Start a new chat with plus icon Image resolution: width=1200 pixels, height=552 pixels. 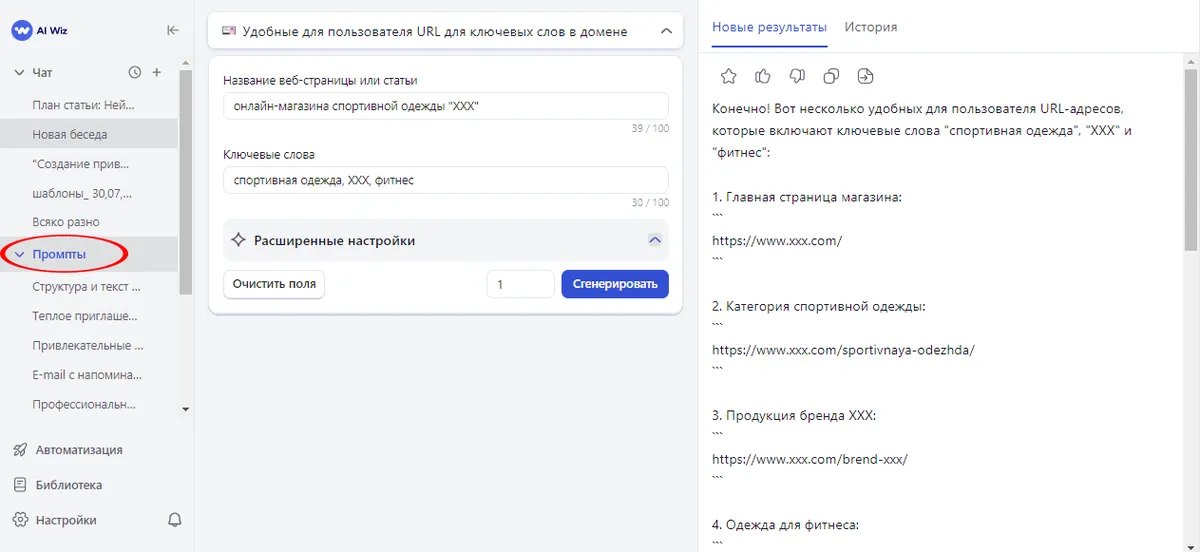pyautogui.click(x=156, y=72)
